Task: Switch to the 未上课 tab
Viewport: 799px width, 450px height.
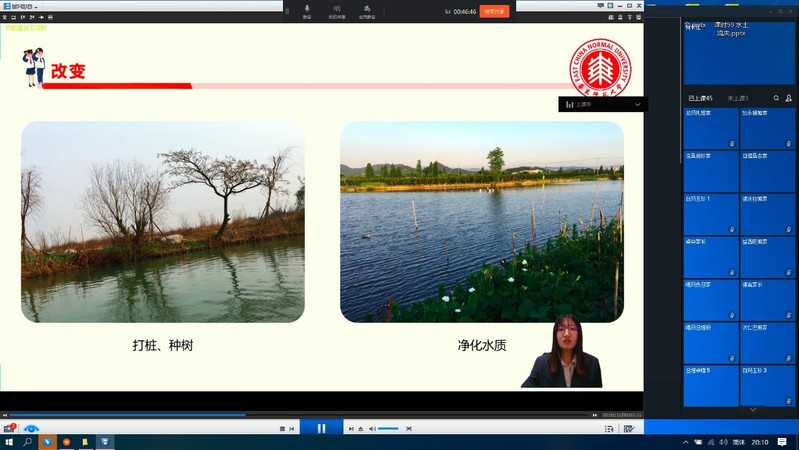Action: (738, 98)
